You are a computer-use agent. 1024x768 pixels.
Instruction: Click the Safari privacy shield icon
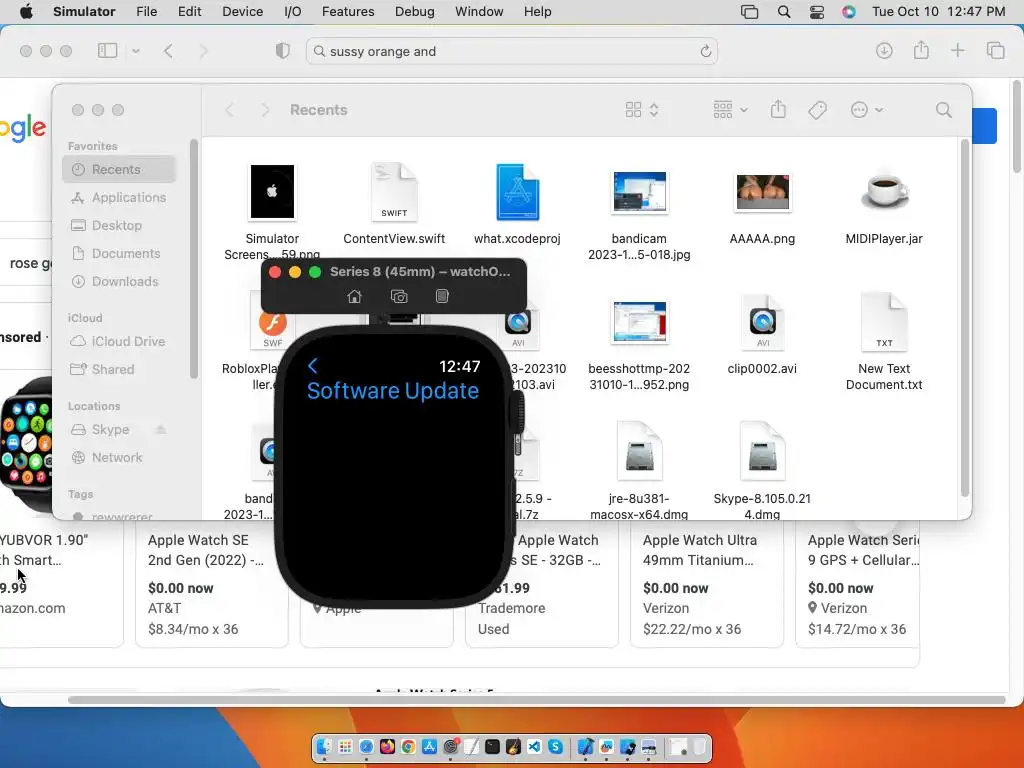[x=282, y=50]
